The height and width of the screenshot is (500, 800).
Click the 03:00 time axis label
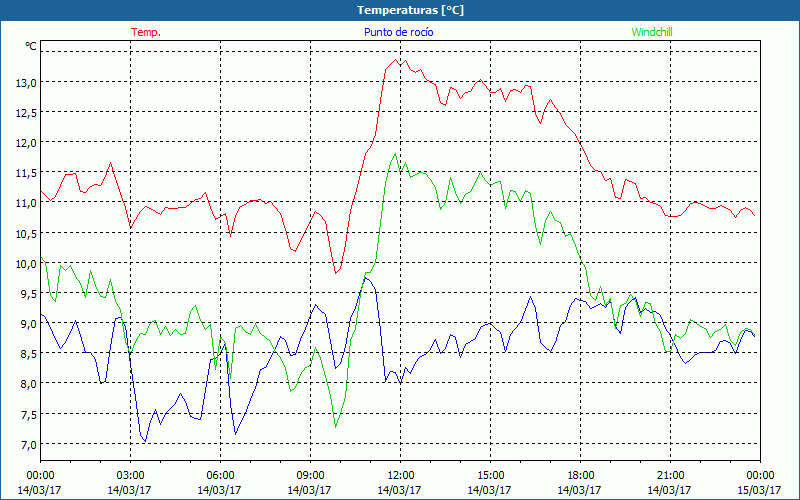[130, 476]
